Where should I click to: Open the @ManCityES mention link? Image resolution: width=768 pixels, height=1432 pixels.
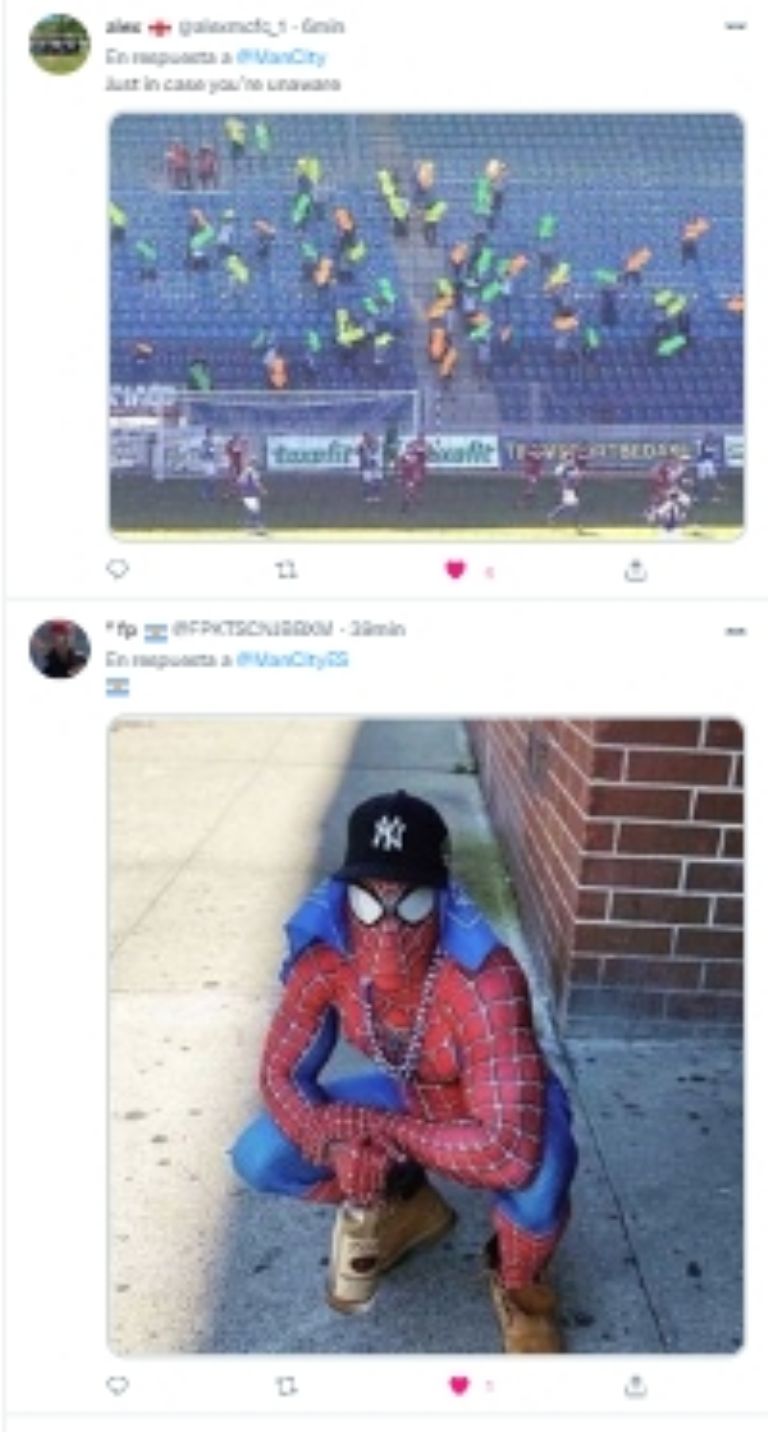click(293, 661)
